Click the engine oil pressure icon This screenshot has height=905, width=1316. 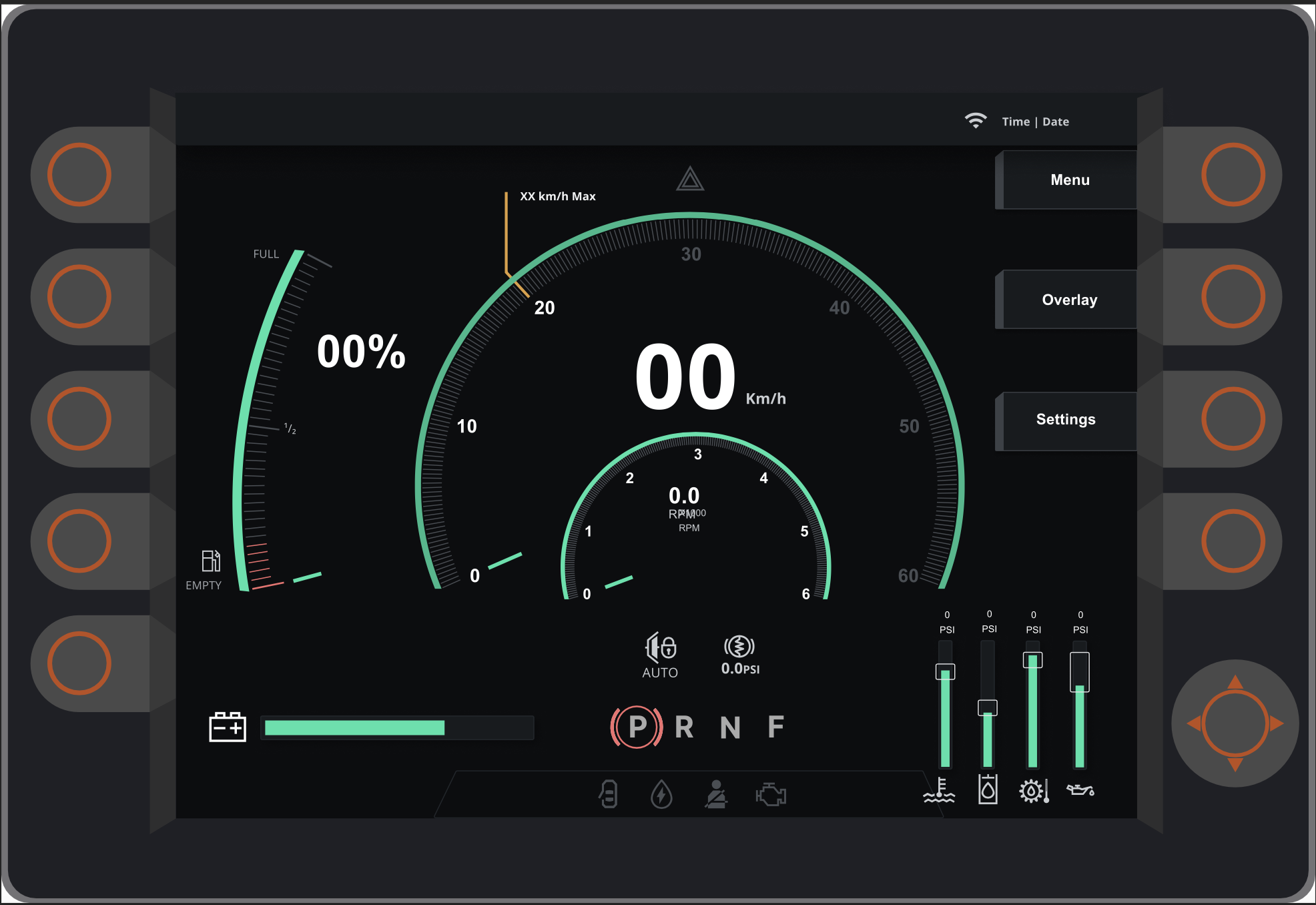tap(1080, 790)
